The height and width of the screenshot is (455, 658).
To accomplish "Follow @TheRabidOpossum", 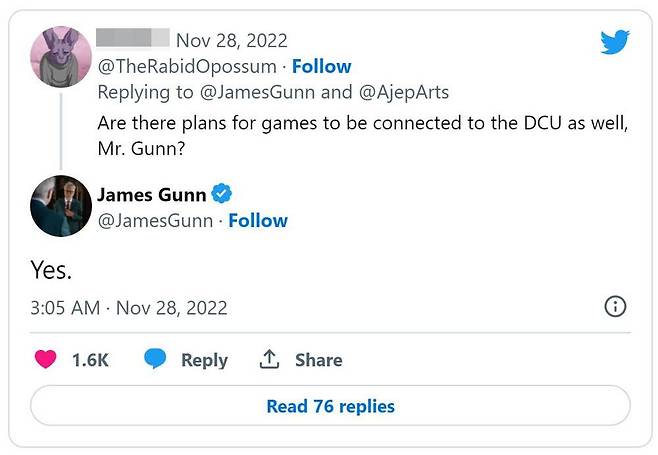I will pyautogui.click(x=321, y=66).
